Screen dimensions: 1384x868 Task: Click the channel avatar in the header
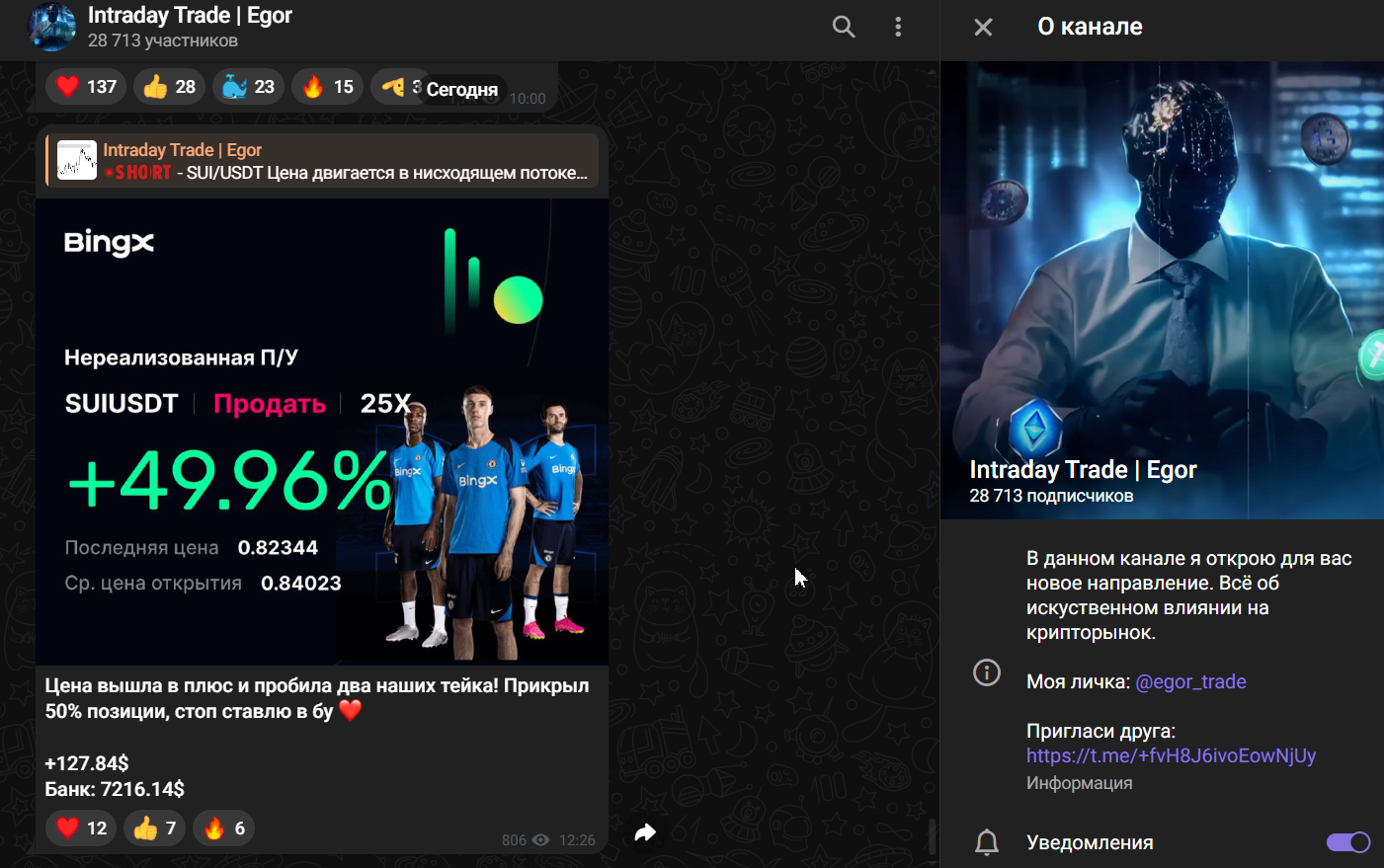point(51,27)
